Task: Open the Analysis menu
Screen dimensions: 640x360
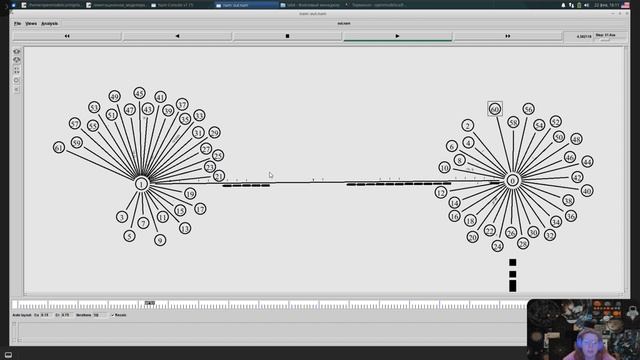Action: (x=49, y=24)
